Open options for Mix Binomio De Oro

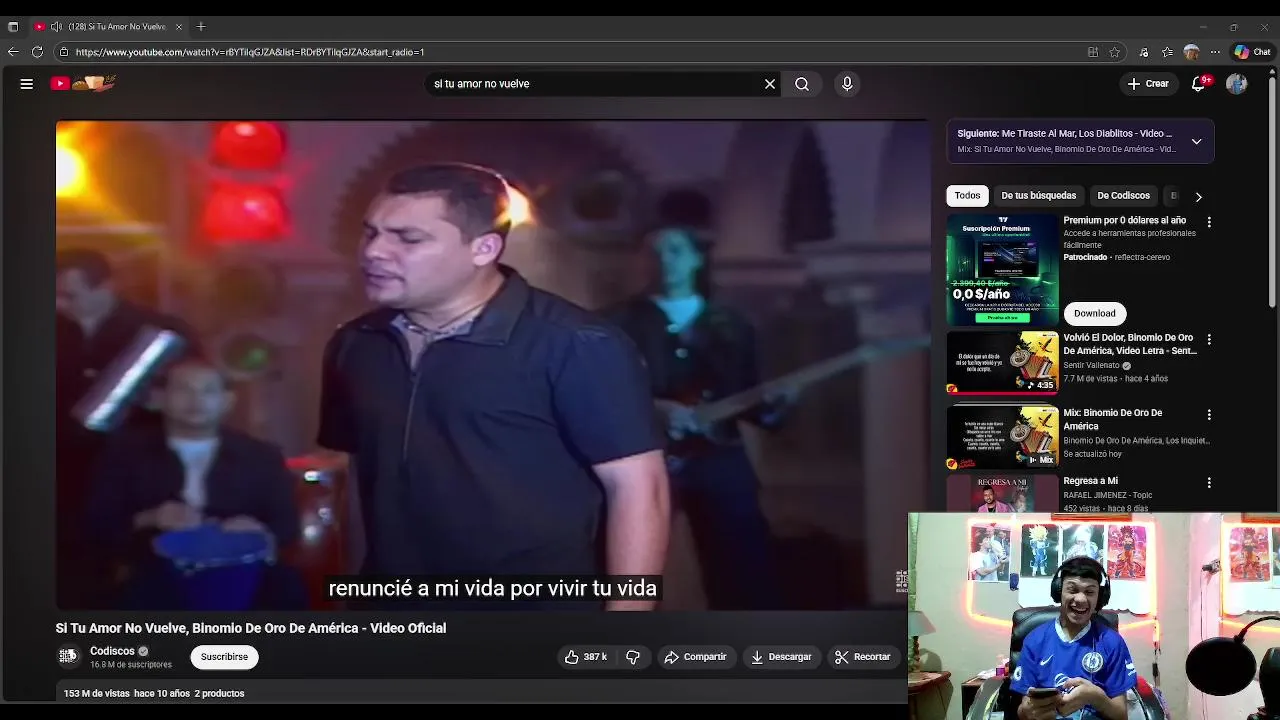coord(1209,415)
